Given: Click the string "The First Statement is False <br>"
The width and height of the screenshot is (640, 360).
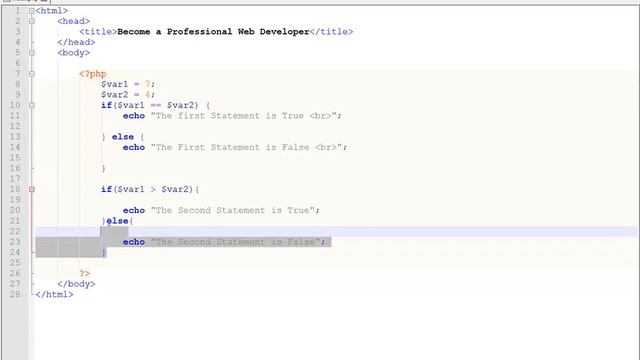Looking at the screenshot, I should pyautogui.click(x=246, y=147).
